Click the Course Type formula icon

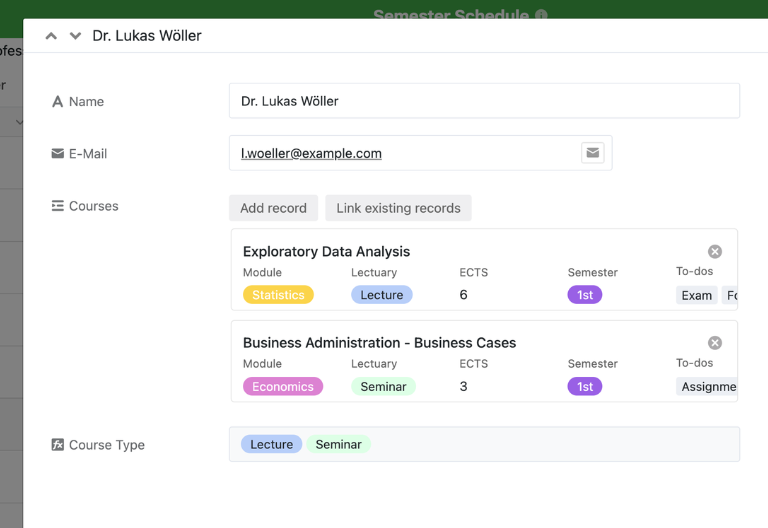57,445
